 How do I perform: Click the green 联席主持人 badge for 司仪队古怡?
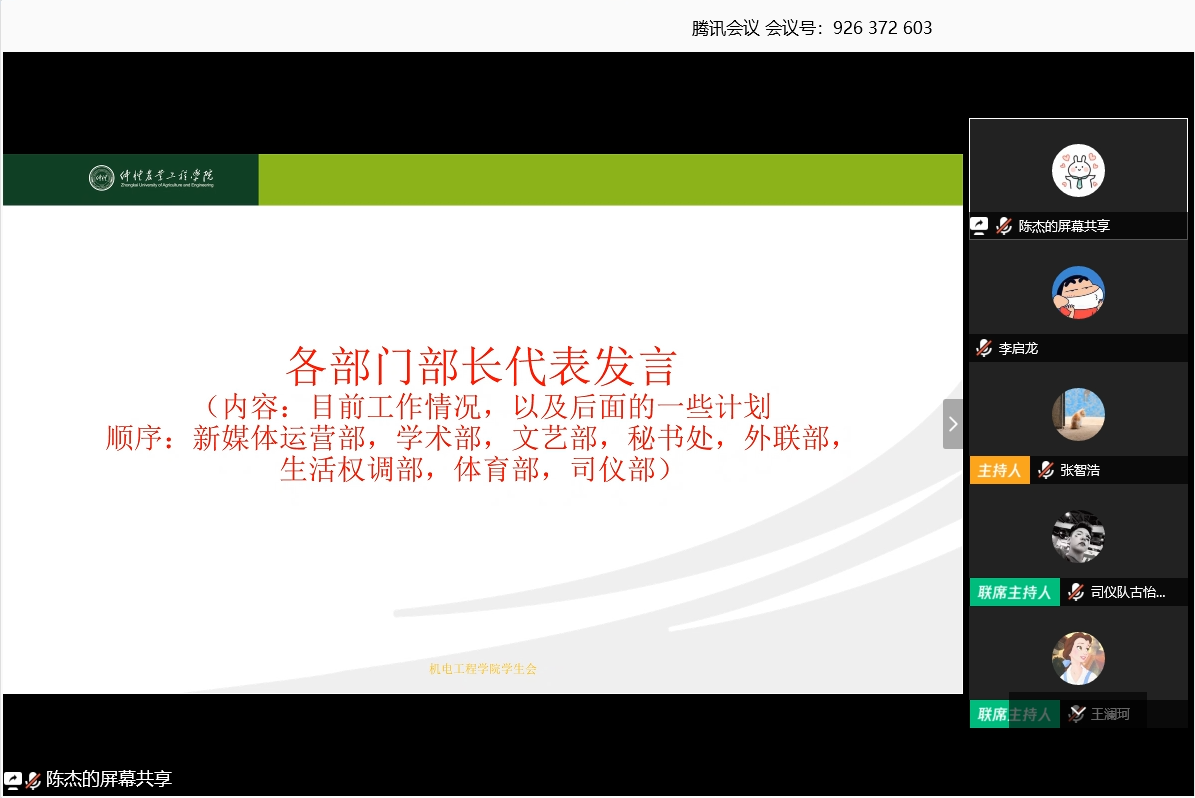point(1014,592)
